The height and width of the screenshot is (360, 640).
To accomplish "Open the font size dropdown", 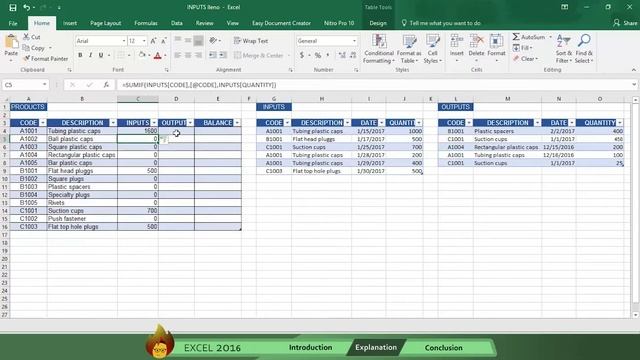I will click(144, 41).
